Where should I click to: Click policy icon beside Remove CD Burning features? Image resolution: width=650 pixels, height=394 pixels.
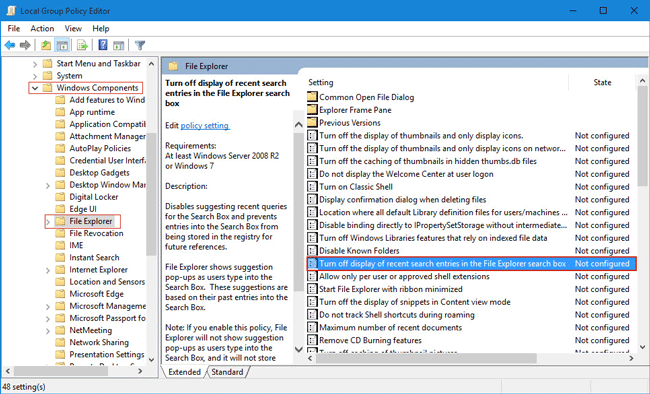(x=312, y=340)
